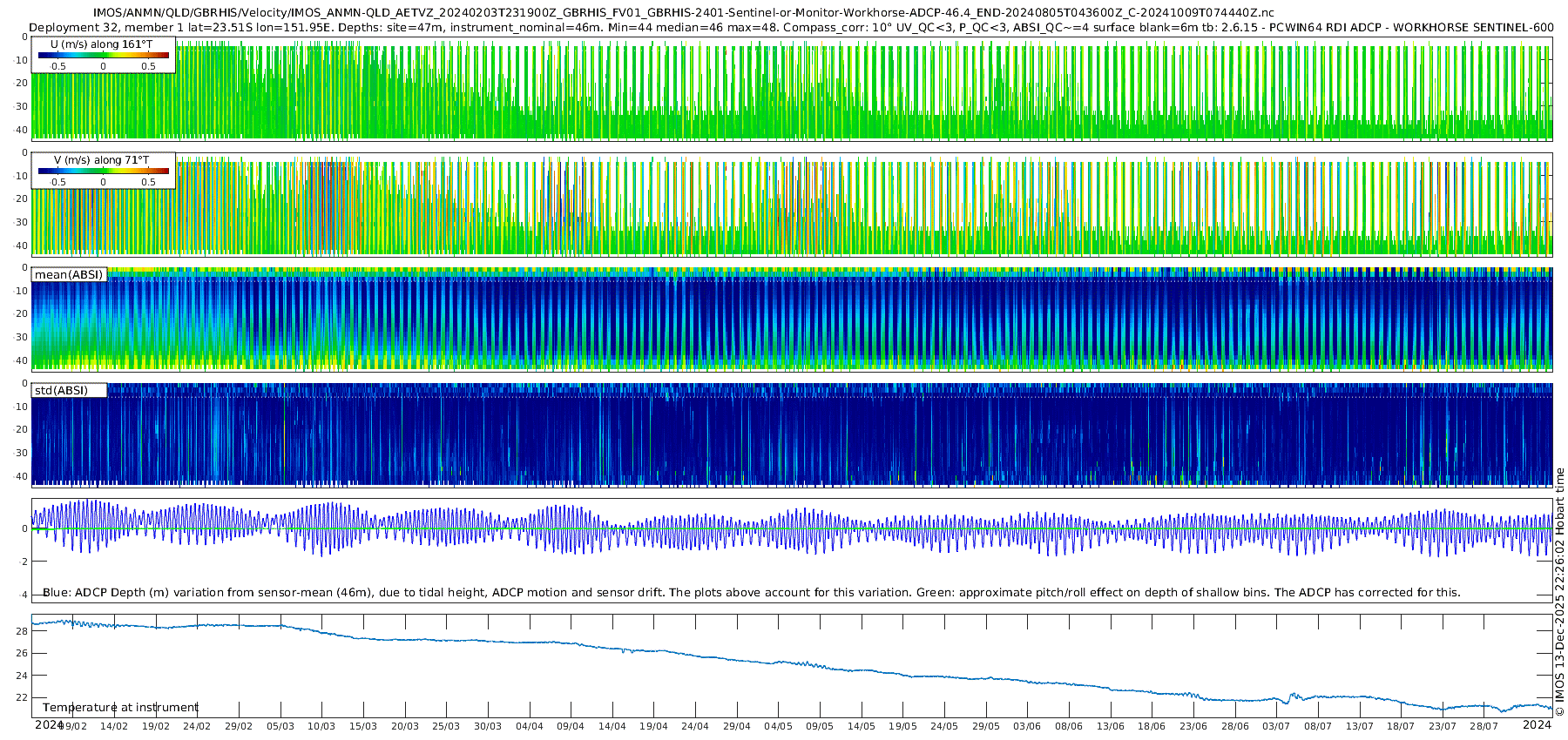The height and width of the screenshot is (740, 1568).
Task: Click the V velocity colorbar
Action: (x=104, y=172)
